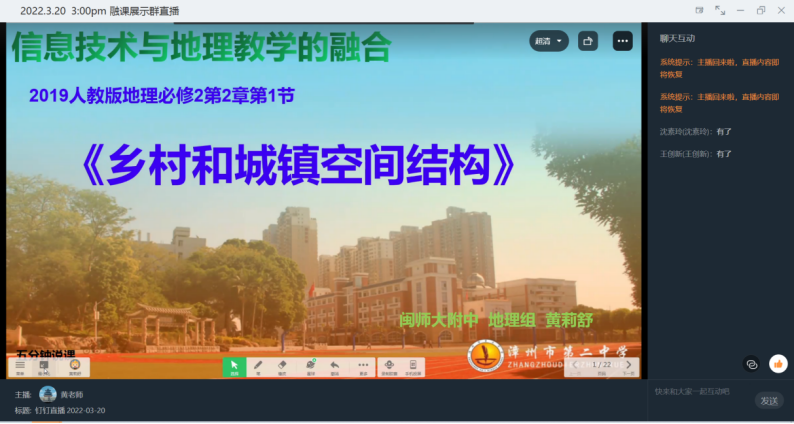Open the hamburger menu in bottom toolbar

tap(19, 366)
